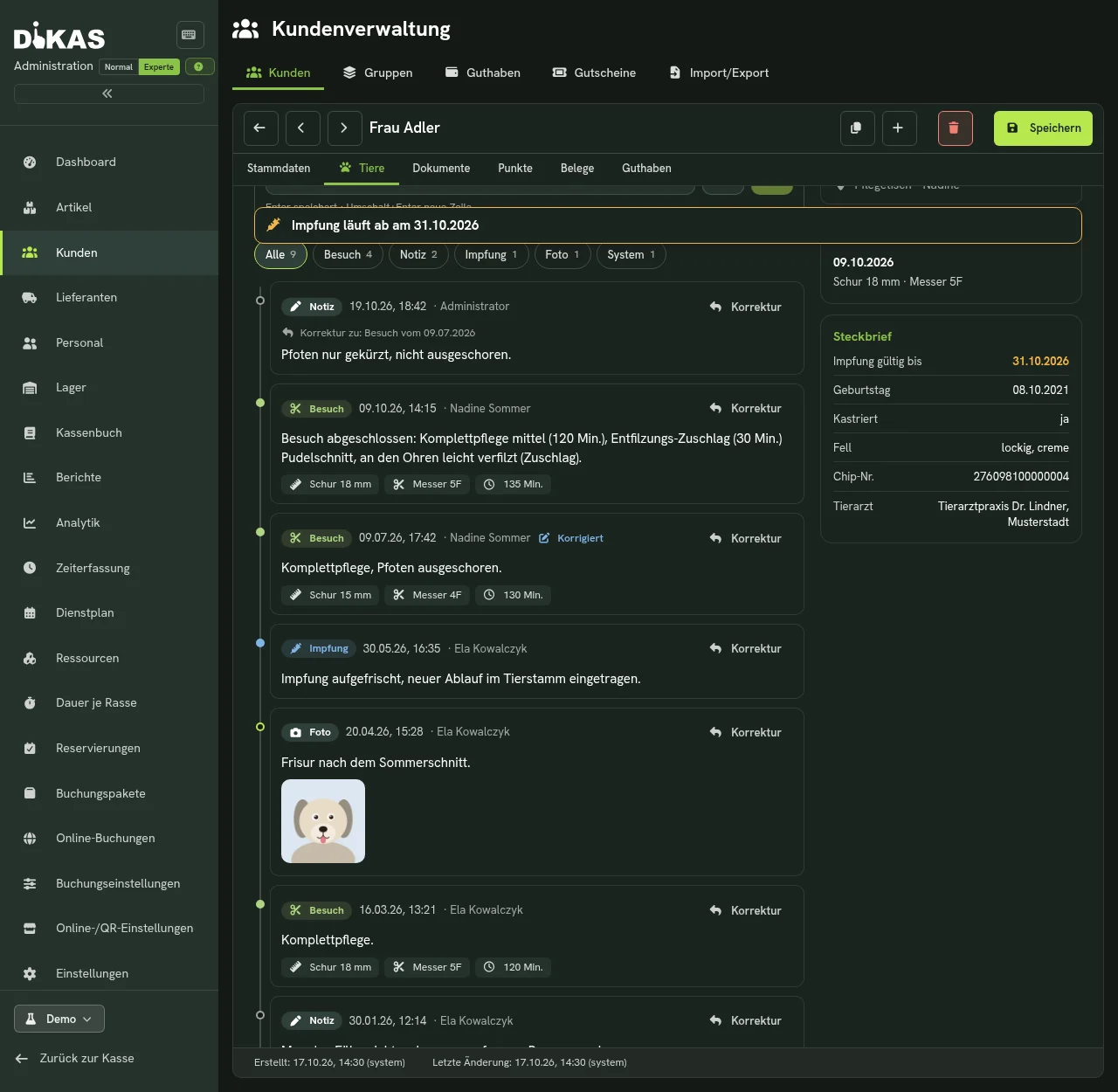Image resolution: width=1118 pixels, height=1092 pixels.
Task: Open Online-Buchungen in the sidebar
Action: click(109, 839)
